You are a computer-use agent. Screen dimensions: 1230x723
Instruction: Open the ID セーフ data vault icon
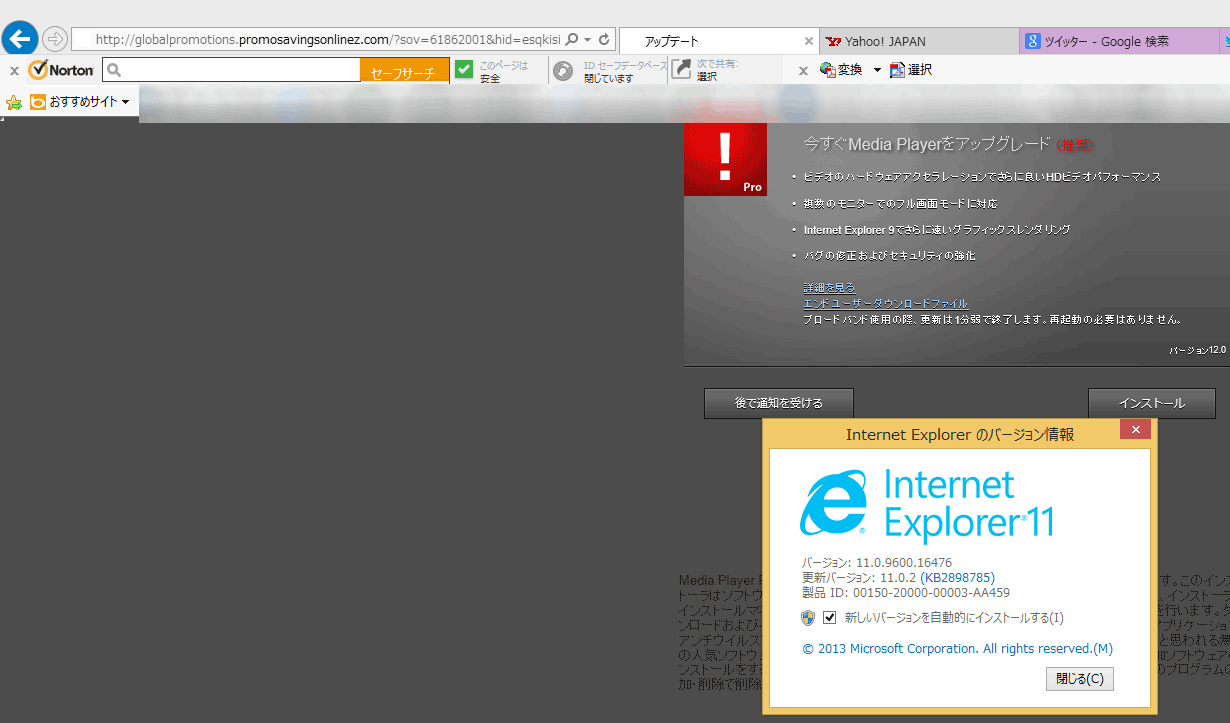coord(563,70)
